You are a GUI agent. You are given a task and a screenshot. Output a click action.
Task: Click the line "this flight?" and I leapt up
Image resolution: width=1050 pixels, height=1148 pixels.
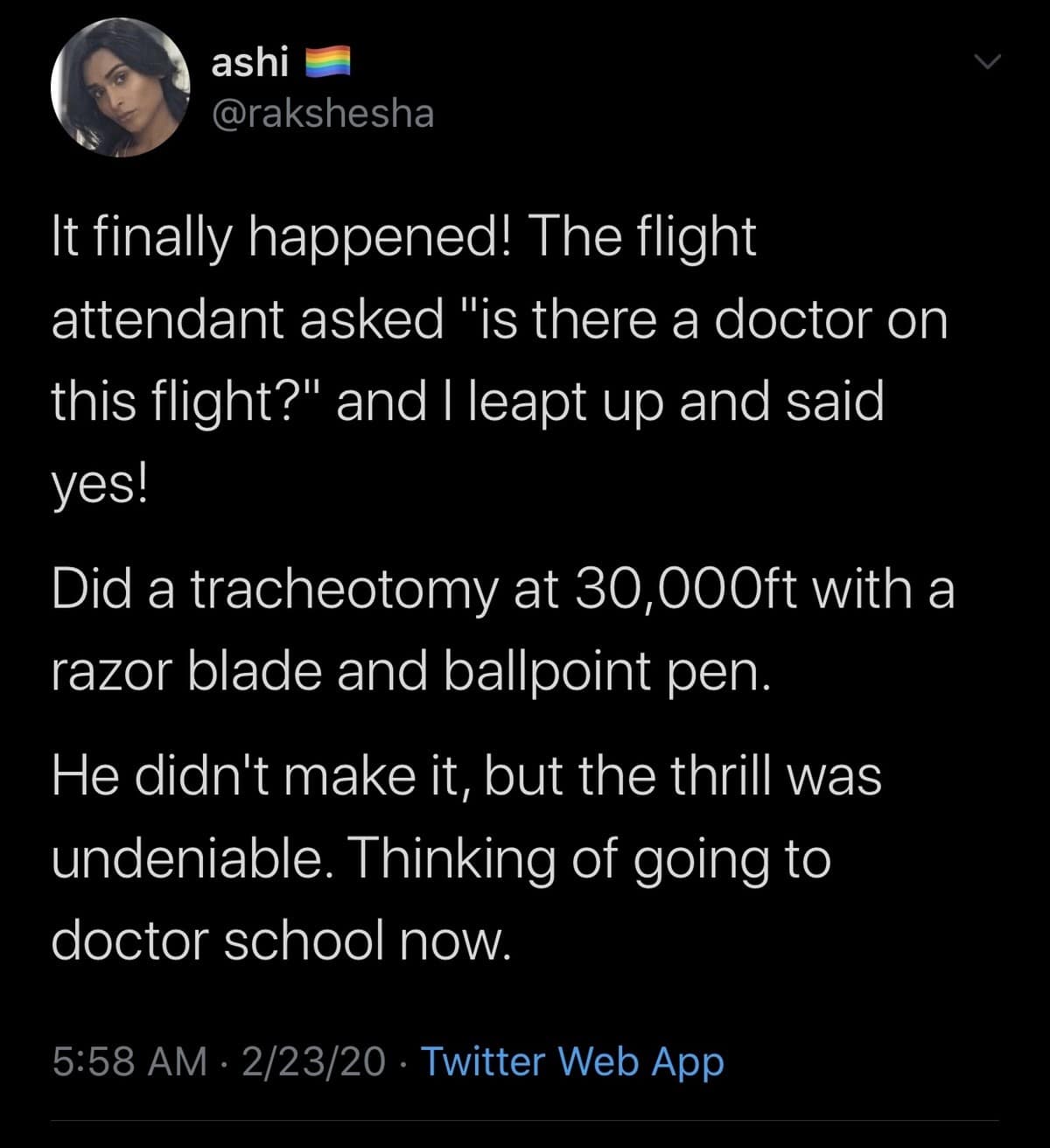coord(467,401)
